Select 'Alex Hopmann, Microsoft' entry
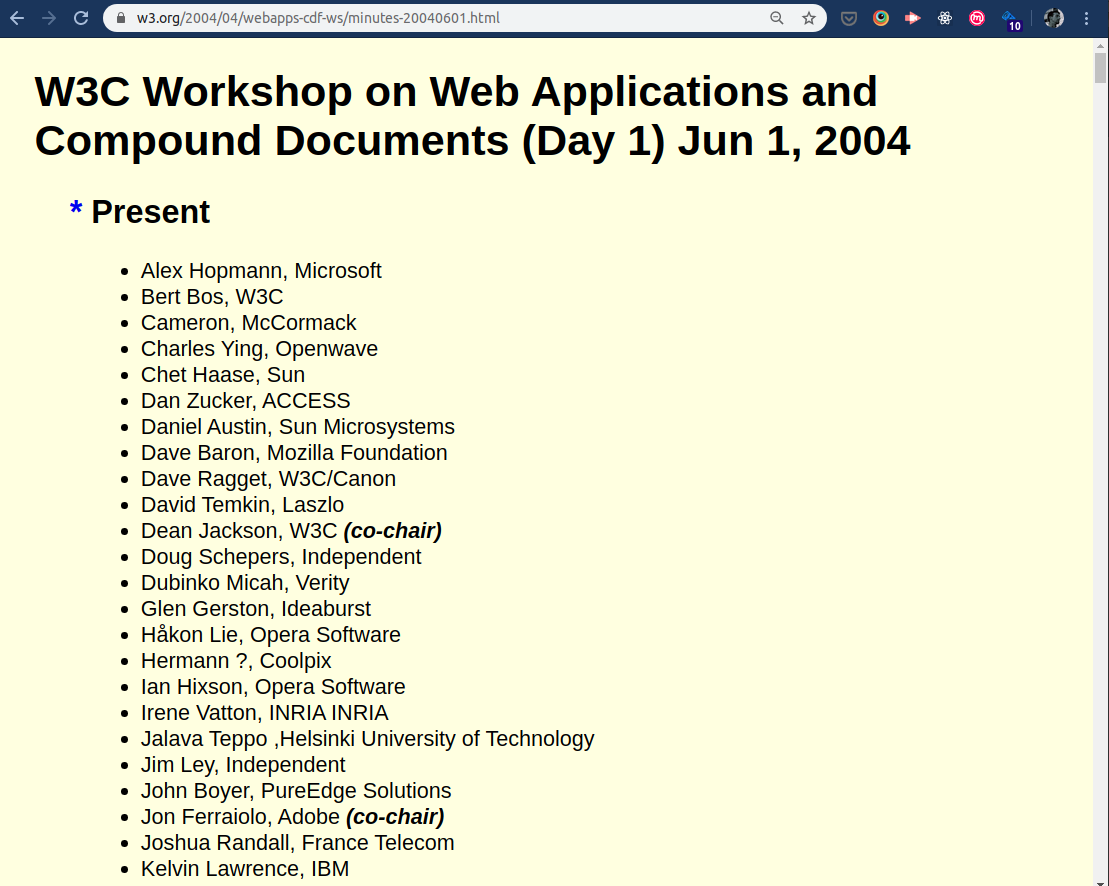The height and width of the screenshot is (886, 1109). click(x=261, y=271)
